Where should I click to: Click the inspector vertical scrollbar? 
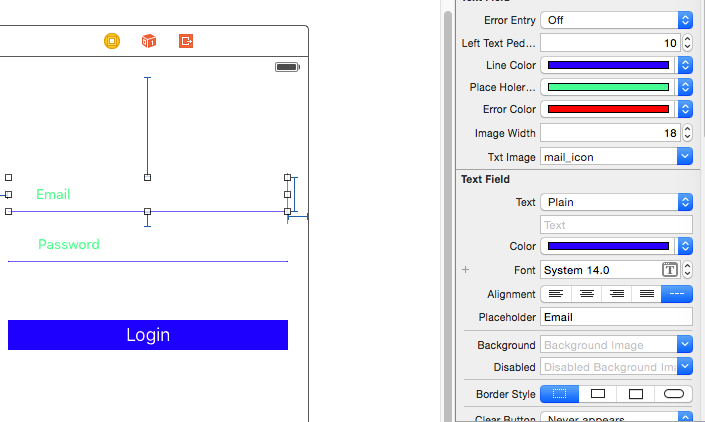(x=447, y=216)
